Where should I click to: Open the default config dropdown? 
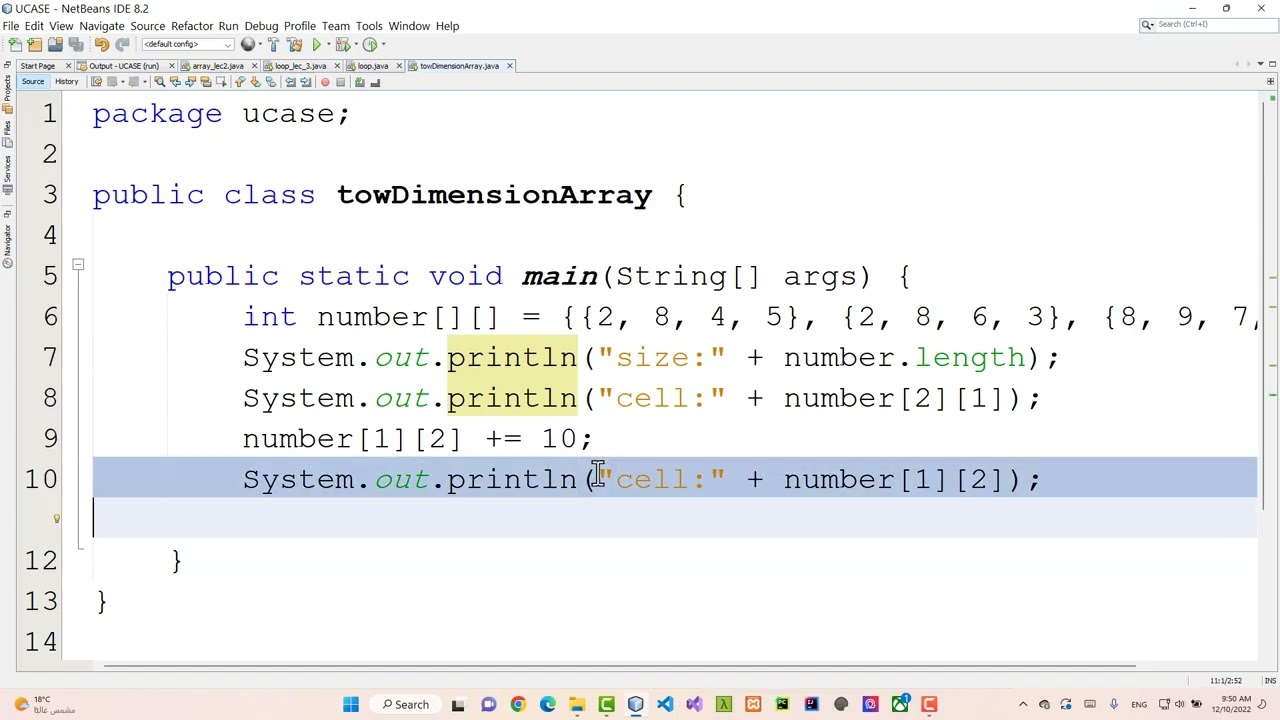coord(187,44)
